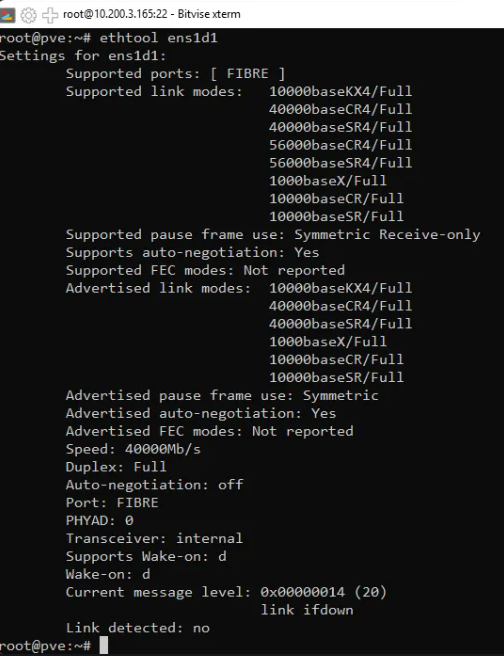Click the 'Current message level' line
The height and width of the screenshot is (656, 504).
(226, 592)
